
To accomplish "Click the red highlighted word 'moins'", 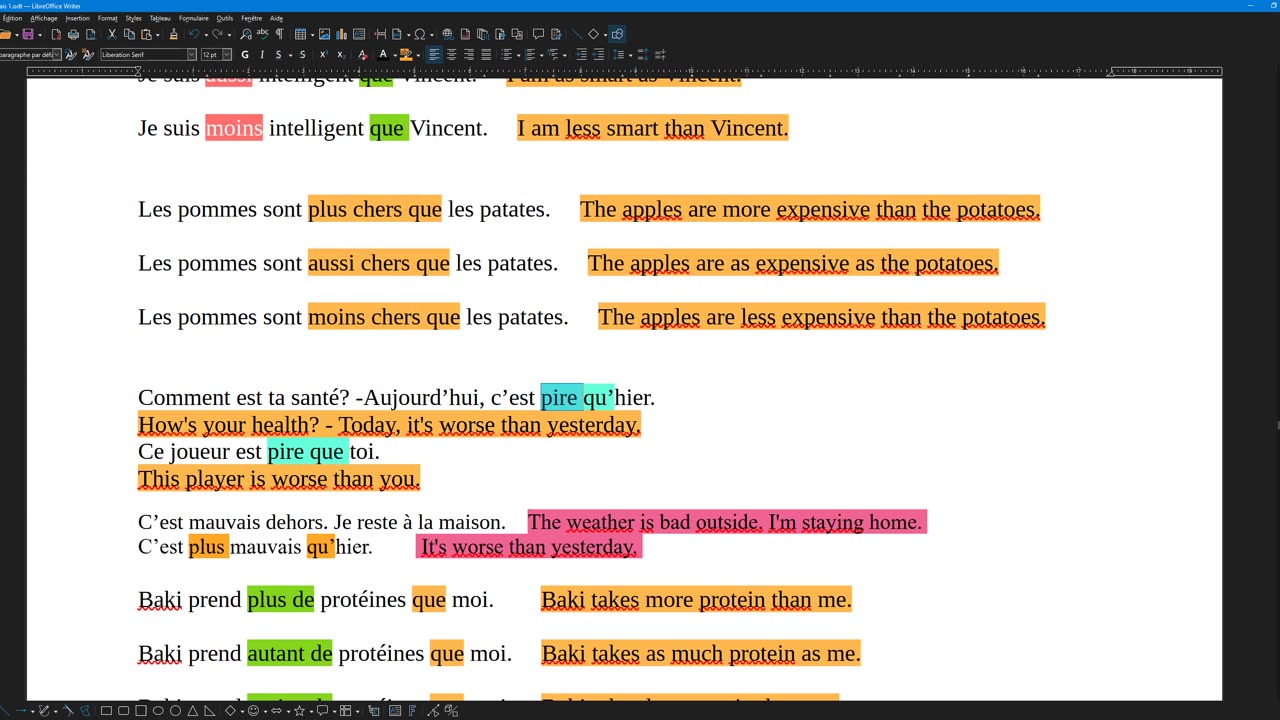I will click(234, 128).
